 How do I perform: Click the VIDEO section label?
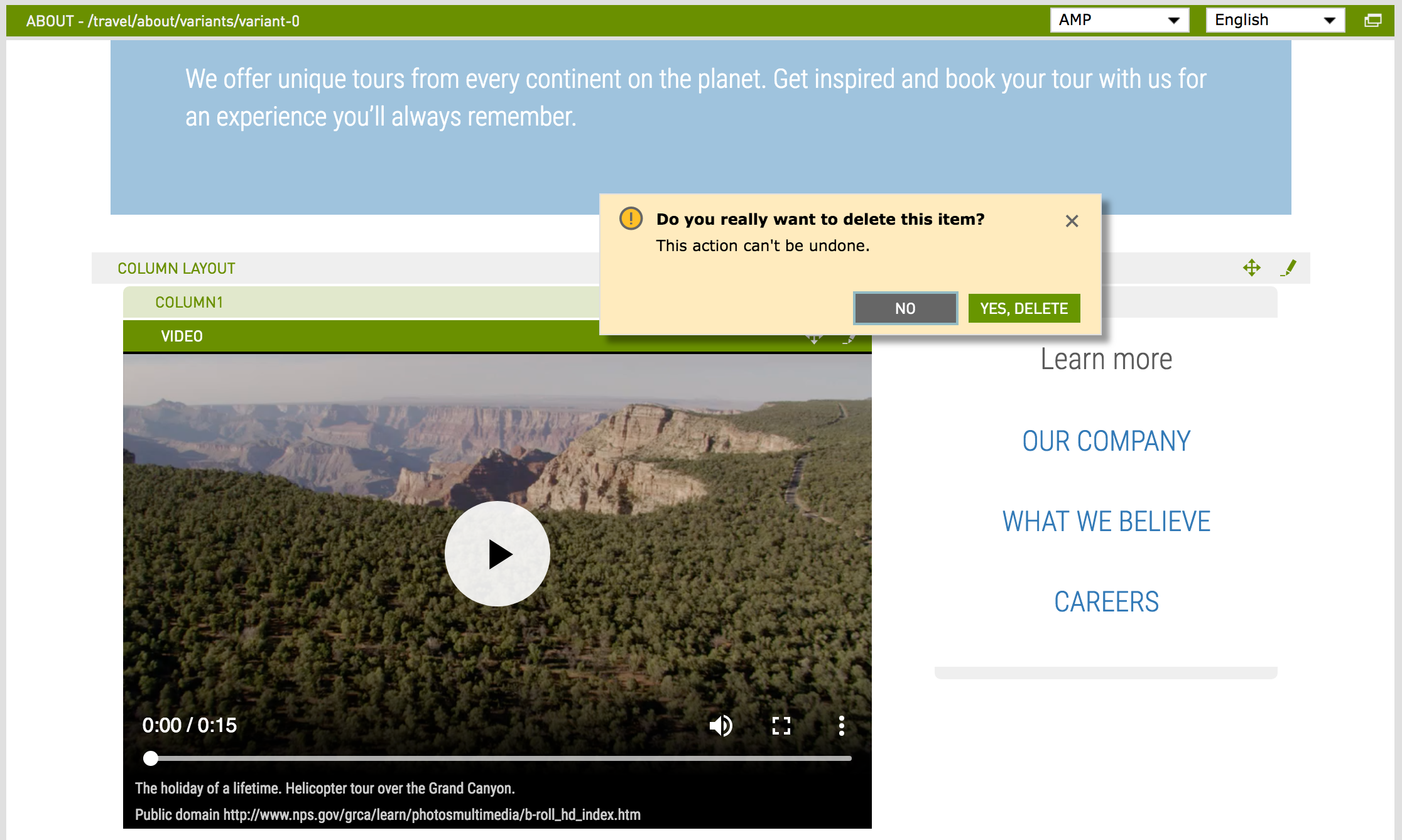pos(181,336)
